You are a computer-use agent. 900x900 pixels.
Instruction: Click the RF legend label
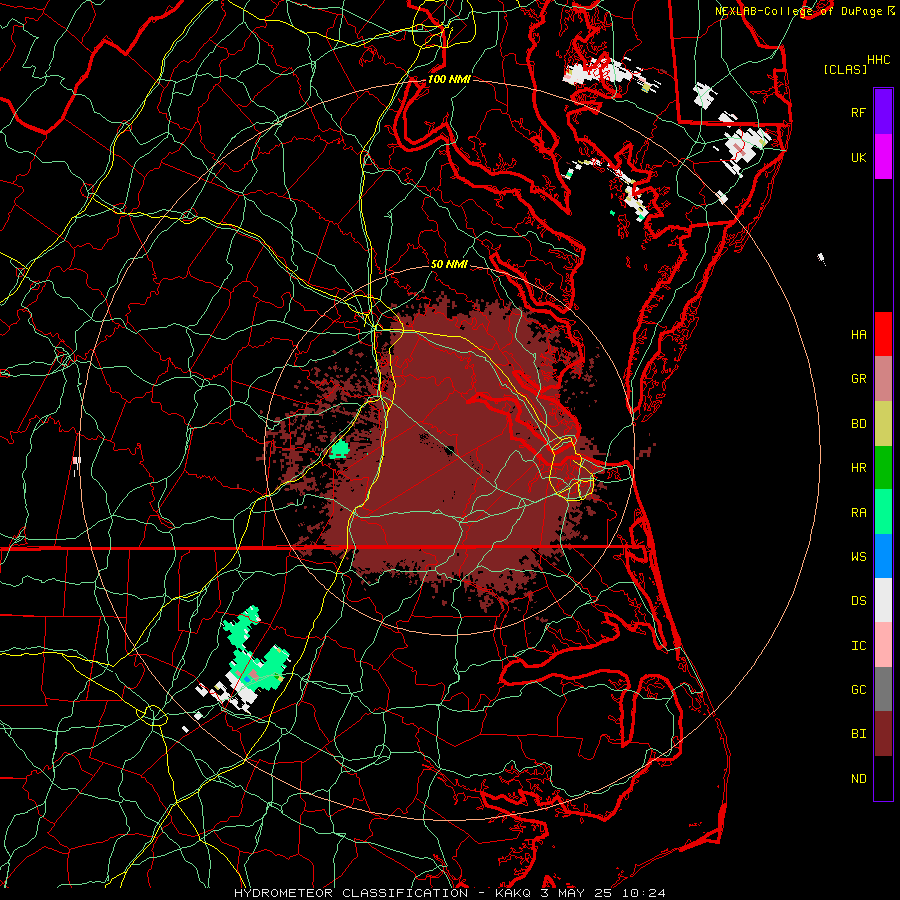(858, 113)
